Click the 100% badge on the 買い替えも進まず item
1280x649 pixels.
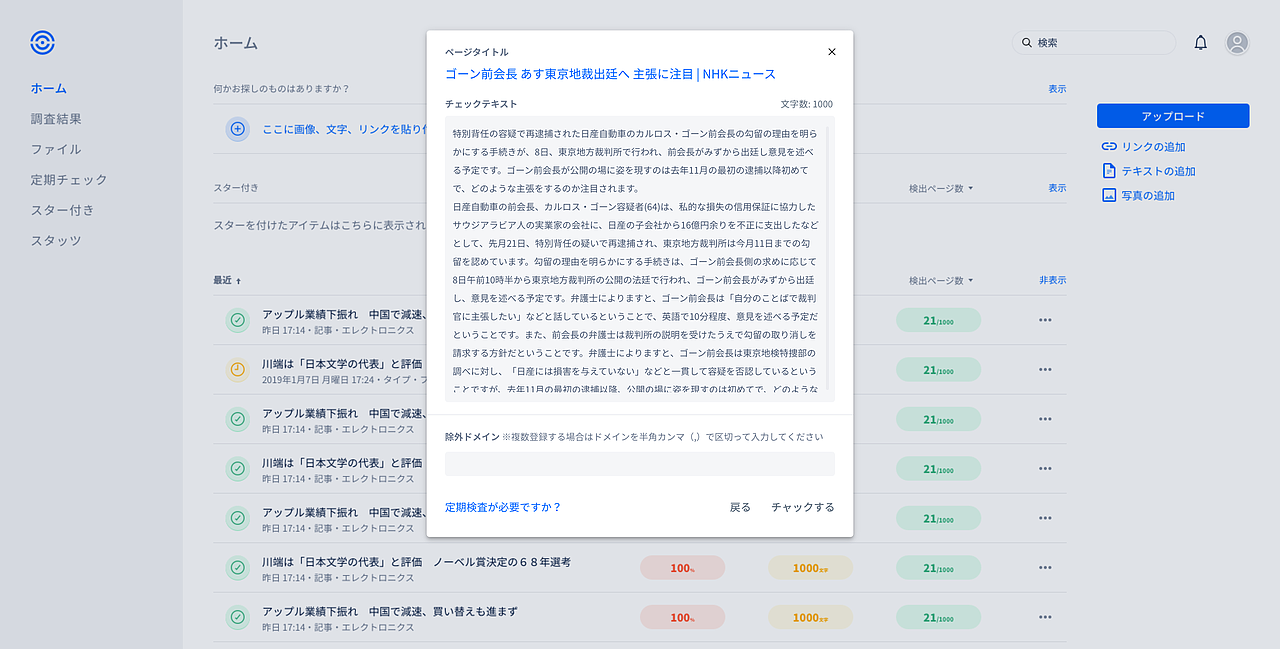[x=682, y=617]
